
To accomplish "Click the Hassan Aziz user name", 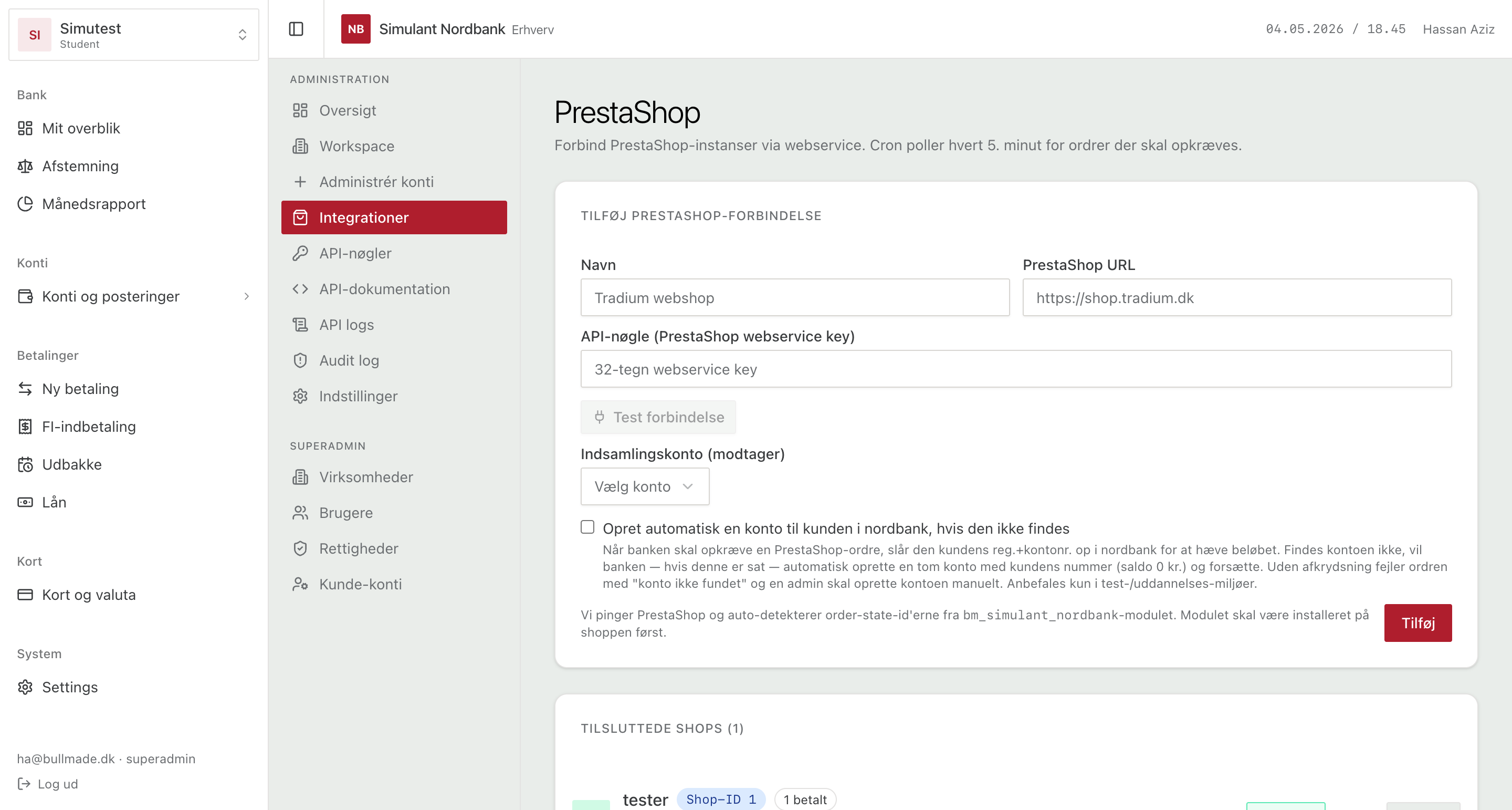I will coord(1458,29).
